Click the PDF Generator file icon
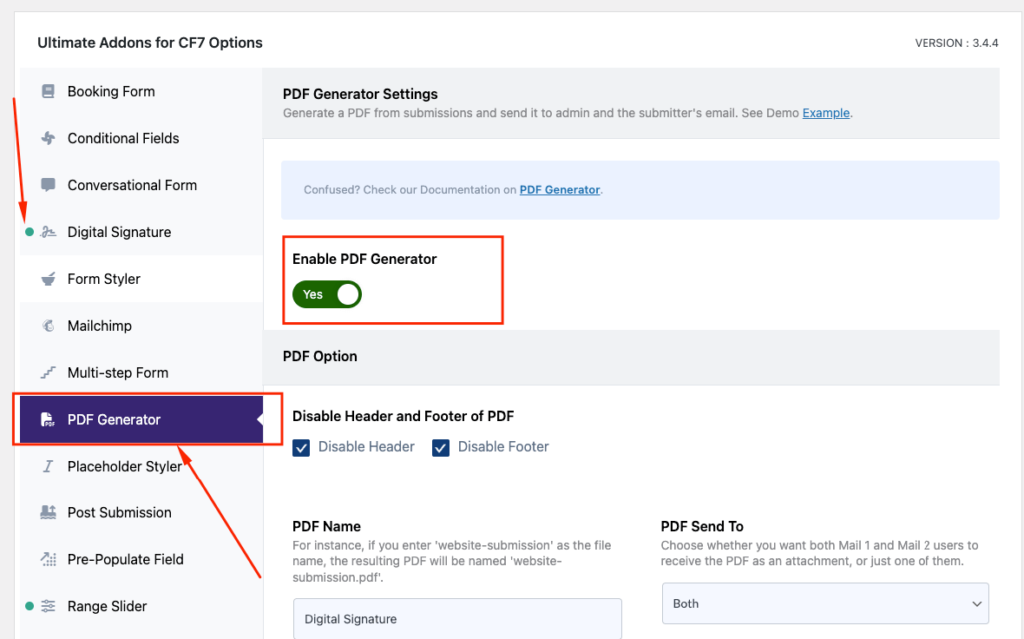 48,419
